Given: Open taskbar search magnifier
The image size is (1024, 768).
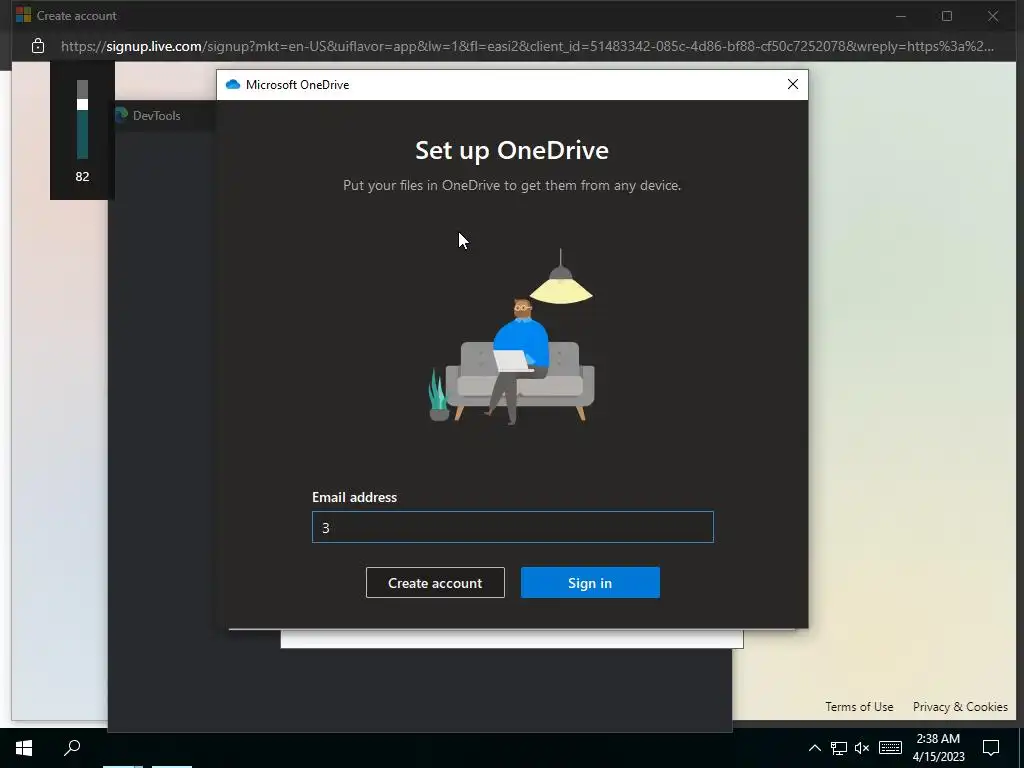Looking at the screenshot, I should 72,748.
